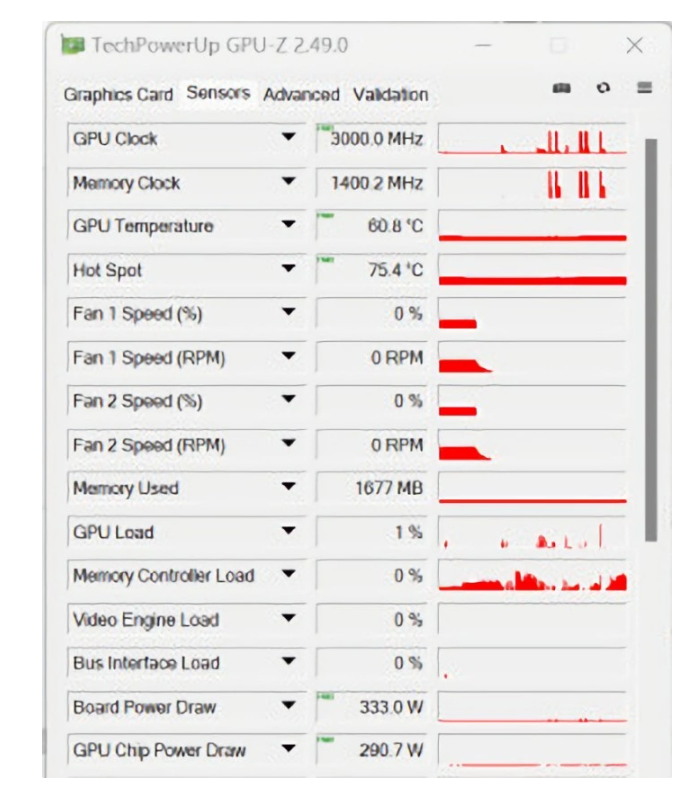Click the refresh sensors icon

click(603, 89)
